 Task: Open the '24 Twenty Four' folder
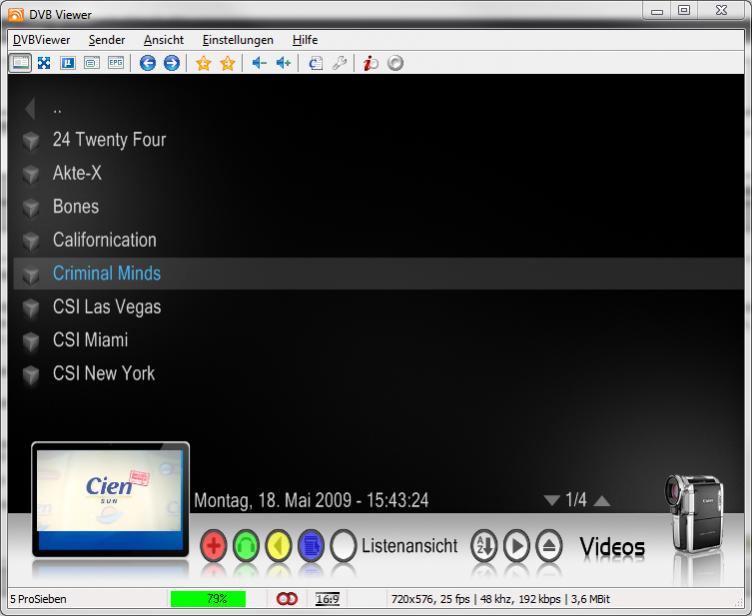coord(109,140)
